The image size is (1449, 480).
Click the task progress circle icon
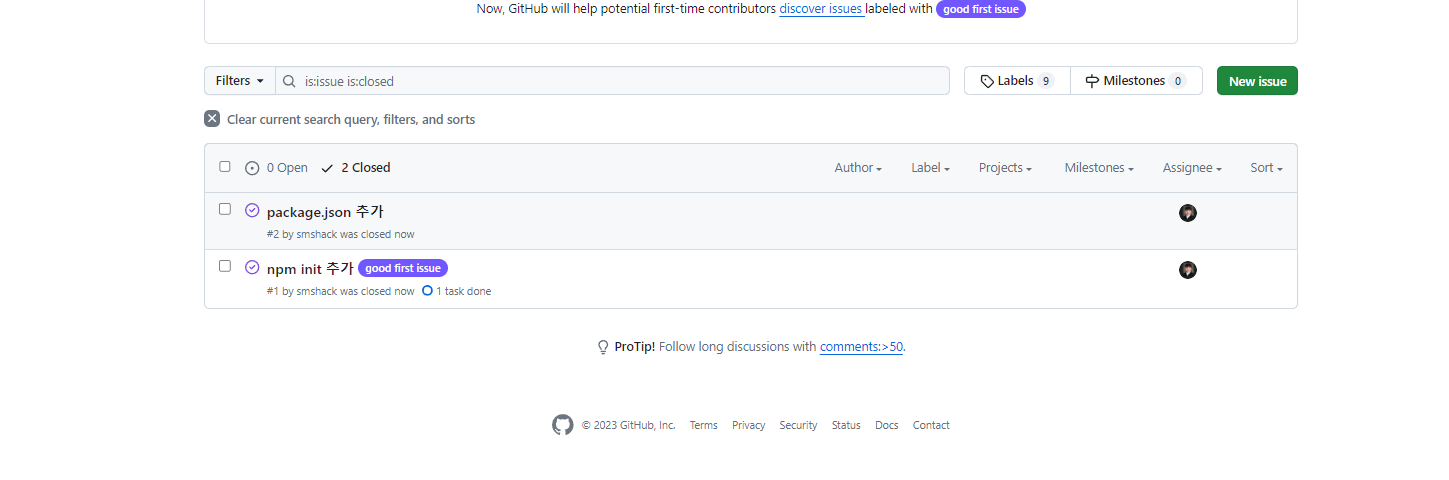tap(427, 291)
